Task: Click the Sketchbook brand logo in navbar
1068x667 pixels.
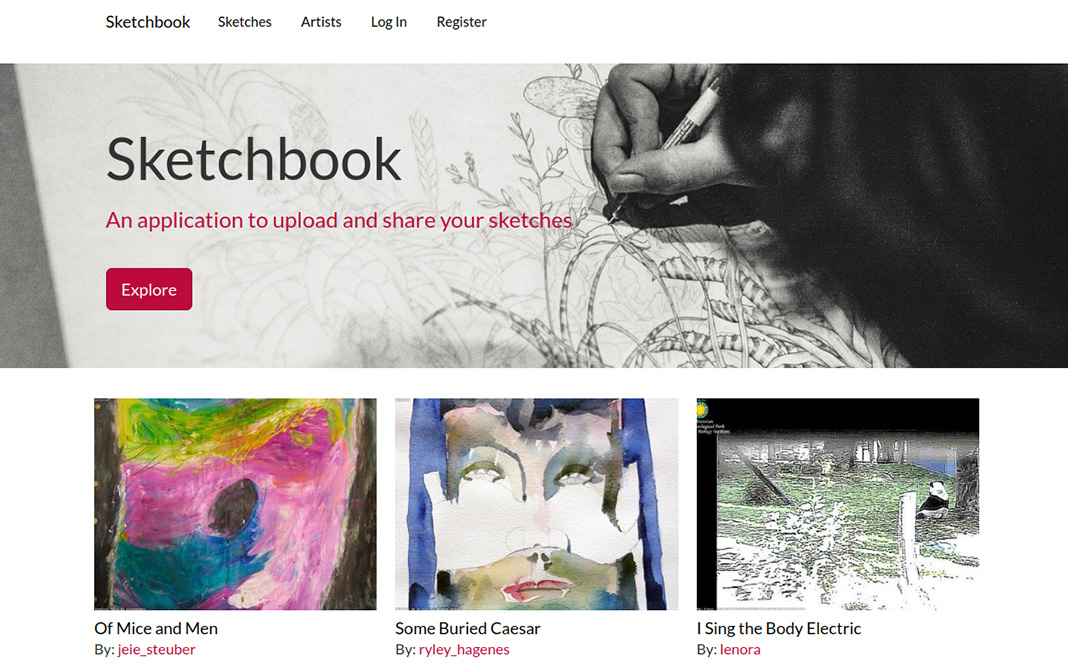Action: pos(148,22)
